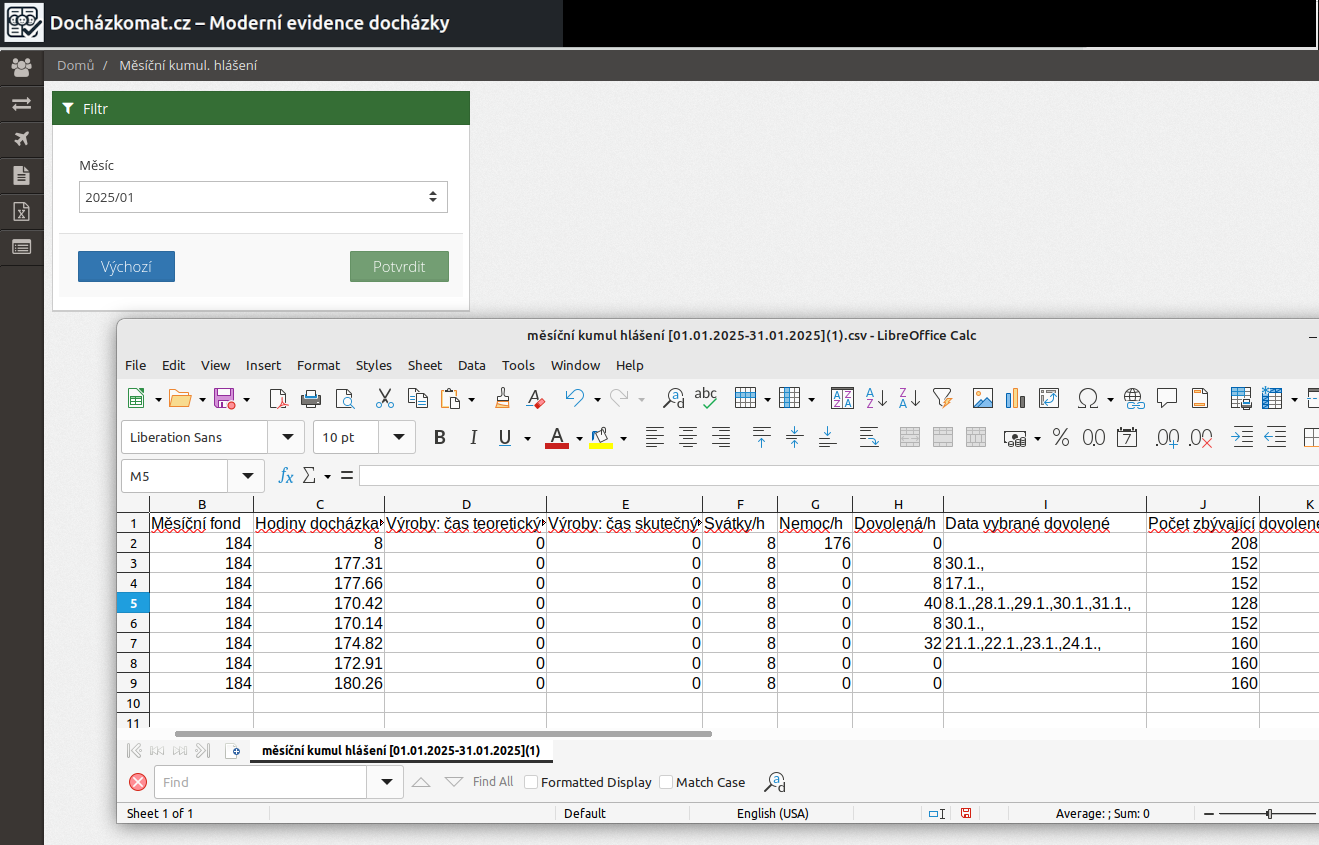Click the spreadsheet horizontal scrollbar
Image resolution: width=1319 pixels, height=845 pixels.
pyautogui.click(x=443, y=734)
